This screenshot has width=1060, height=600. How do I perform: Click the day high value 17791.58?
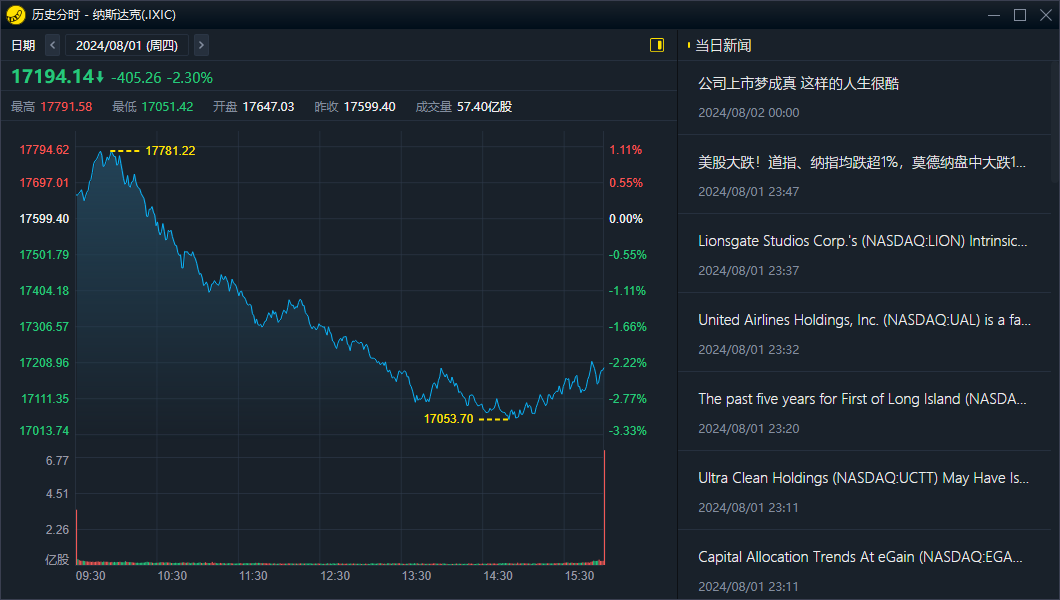66,107
